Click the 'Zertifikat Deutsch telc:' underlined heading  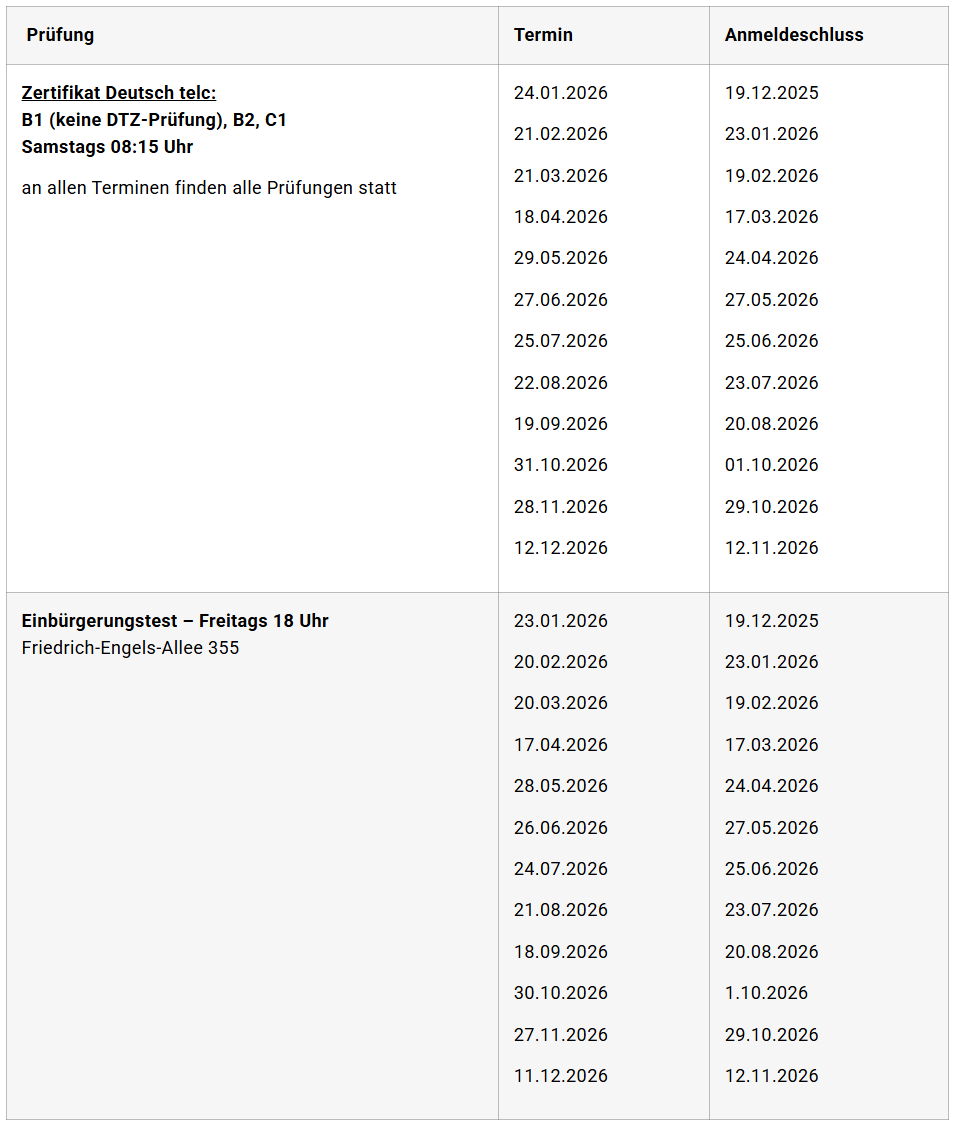click(x=118, y=93)
